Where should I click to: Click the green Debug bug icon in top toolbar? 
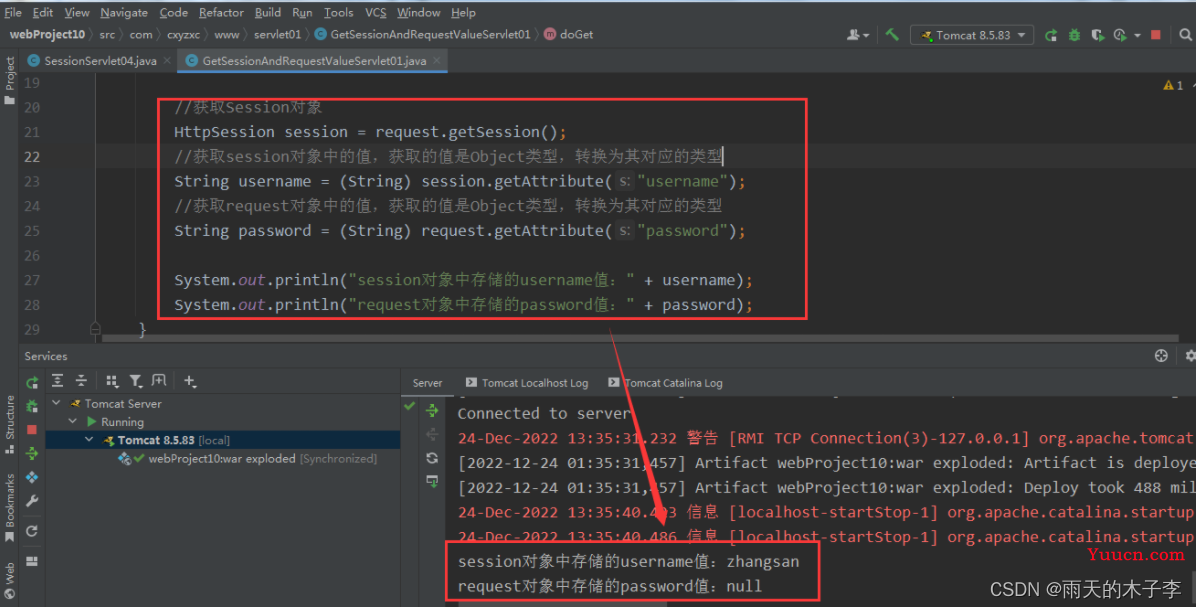(x=1074, y=35)
